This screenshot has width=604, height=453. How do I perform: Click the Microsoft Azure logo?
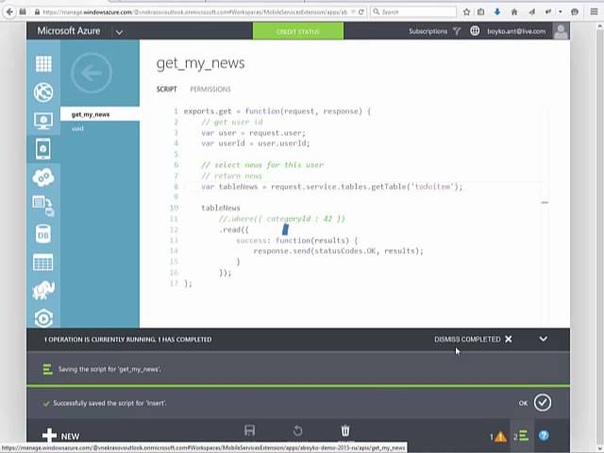click(69, 31)
